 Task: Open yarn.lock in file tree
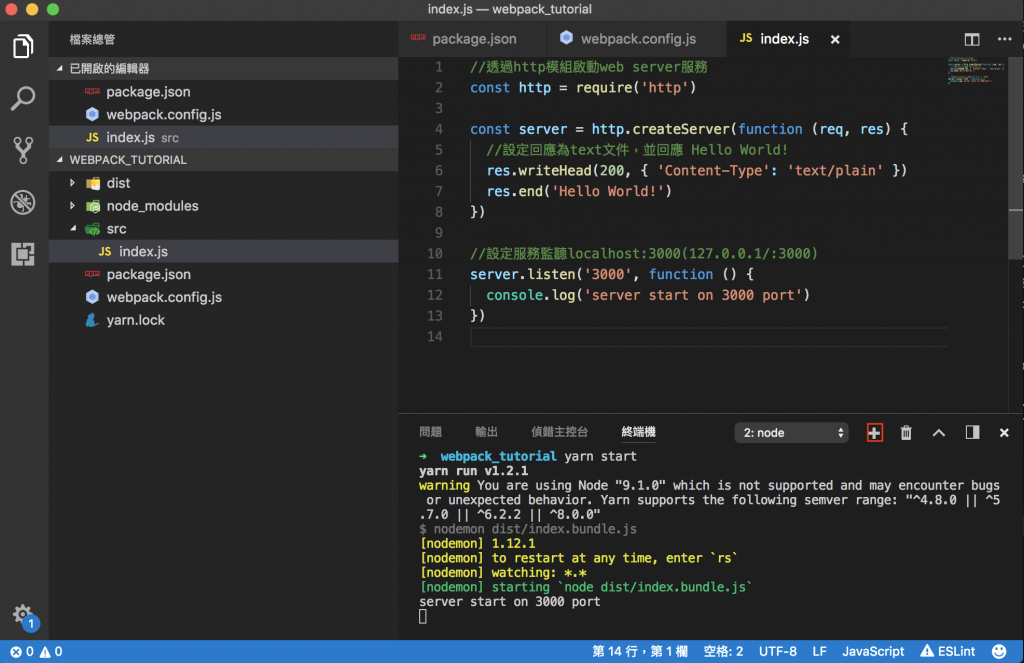coord(135,320)
